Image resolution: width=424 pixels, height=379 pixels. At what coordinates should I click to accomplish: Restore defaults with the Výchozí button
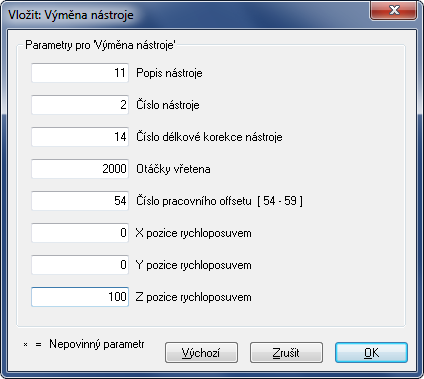[x=201, y=353]
